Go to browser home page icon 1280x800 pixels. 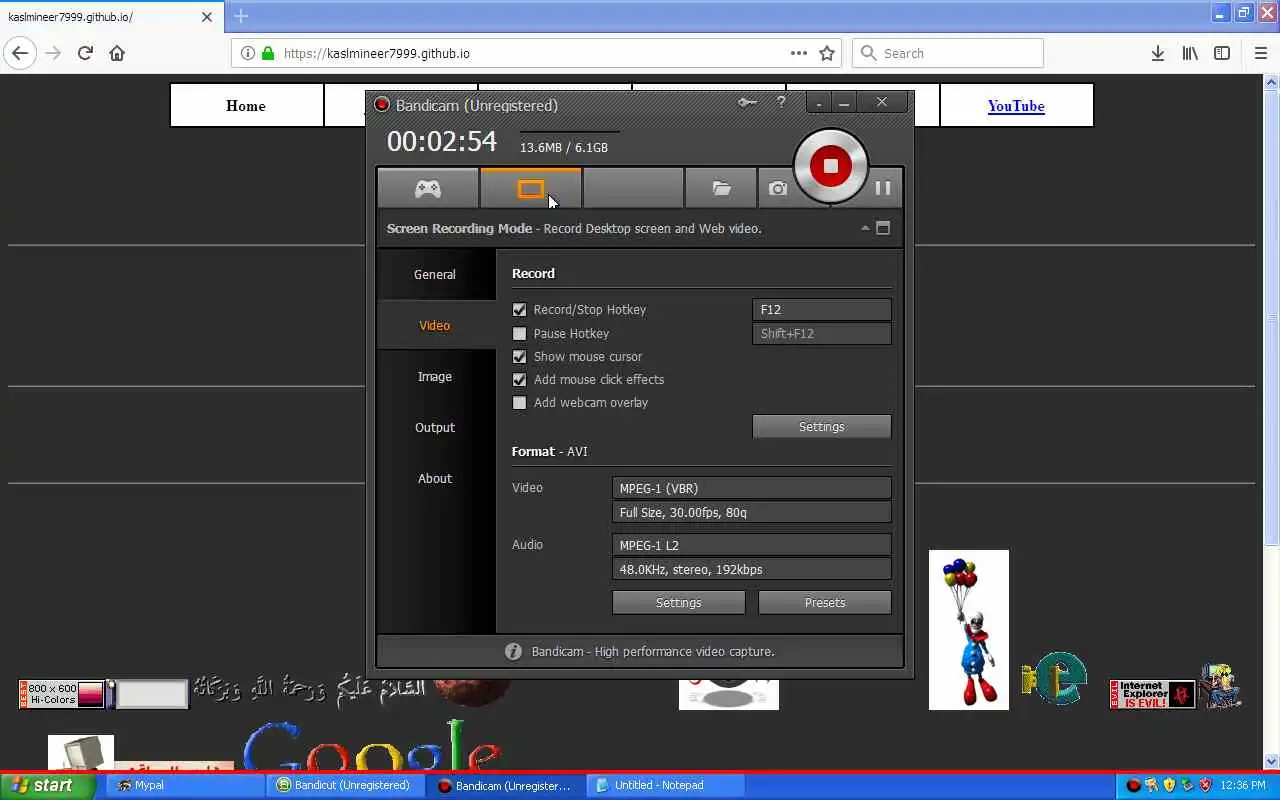click(117, 53)
